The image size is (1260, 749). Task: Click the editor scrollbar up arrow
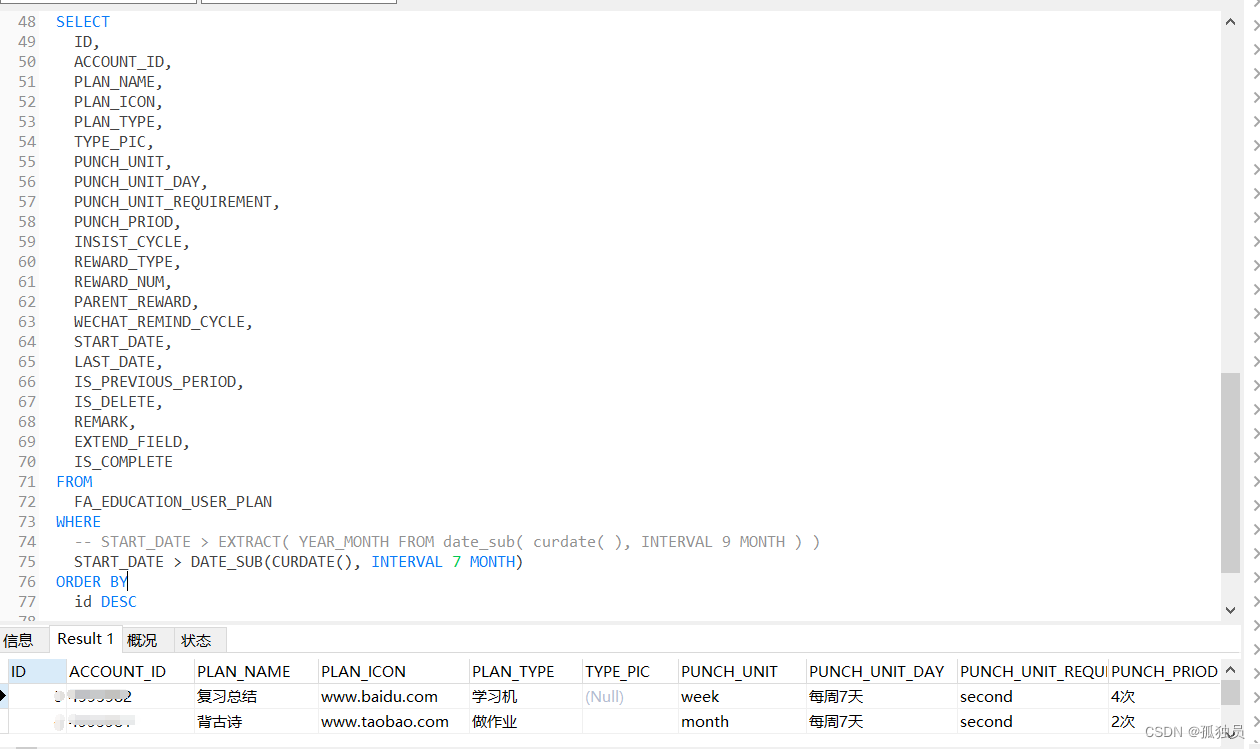pyautogui.click(x=1230, y=21)
